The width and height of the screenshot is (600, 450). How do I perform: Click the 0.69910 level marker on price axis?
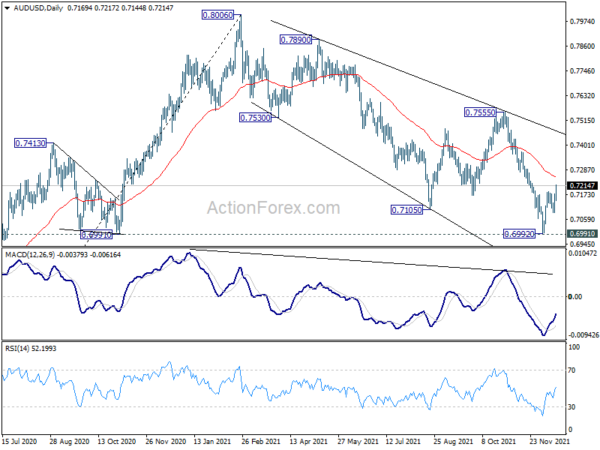pos(582,233)
